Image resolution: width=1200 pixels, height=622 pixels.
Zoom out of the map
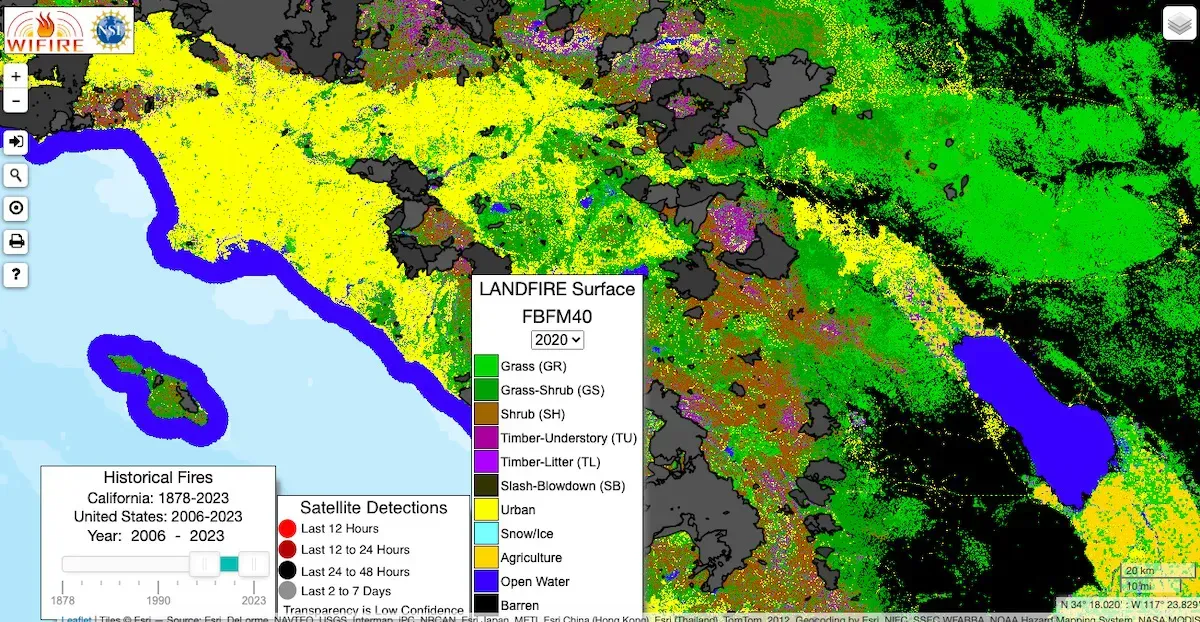tap(16, 100)
